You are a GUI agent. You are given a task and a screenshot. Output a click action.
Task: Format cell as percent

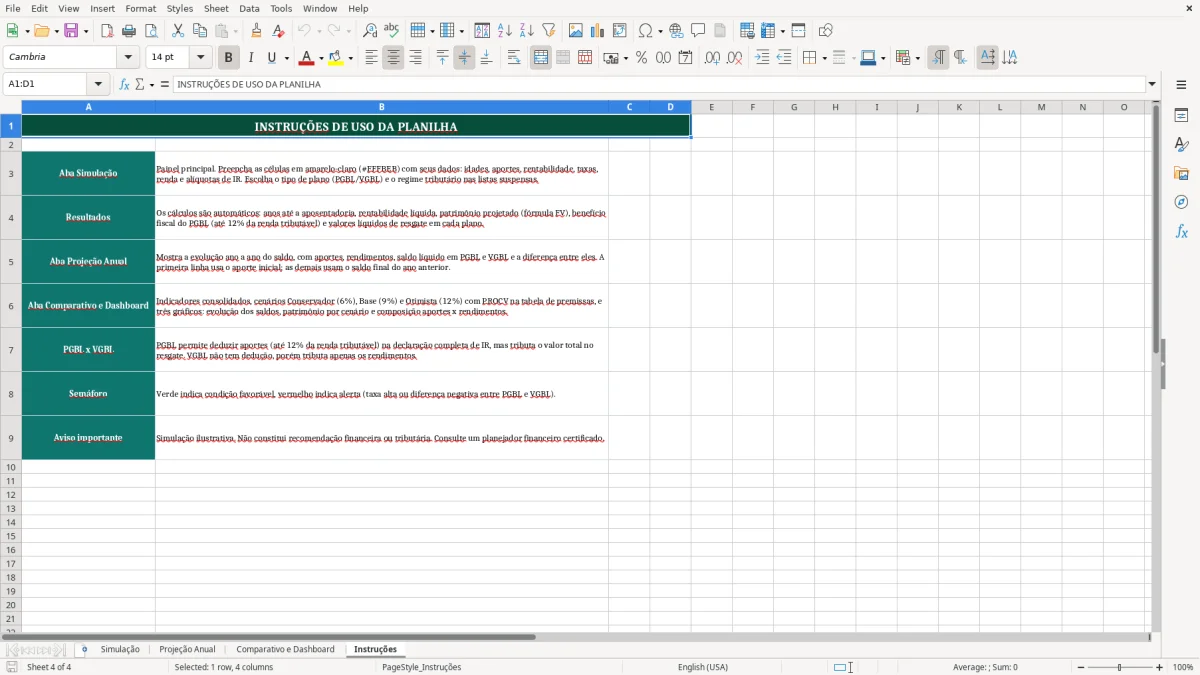[642, 58]
